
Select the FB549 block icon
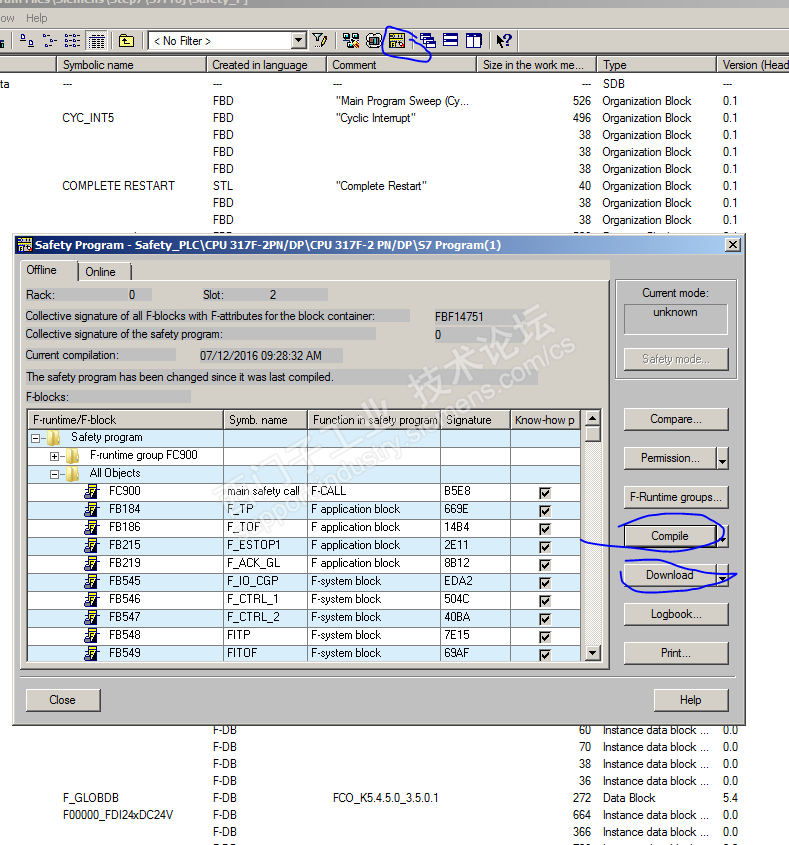[92, 653]
